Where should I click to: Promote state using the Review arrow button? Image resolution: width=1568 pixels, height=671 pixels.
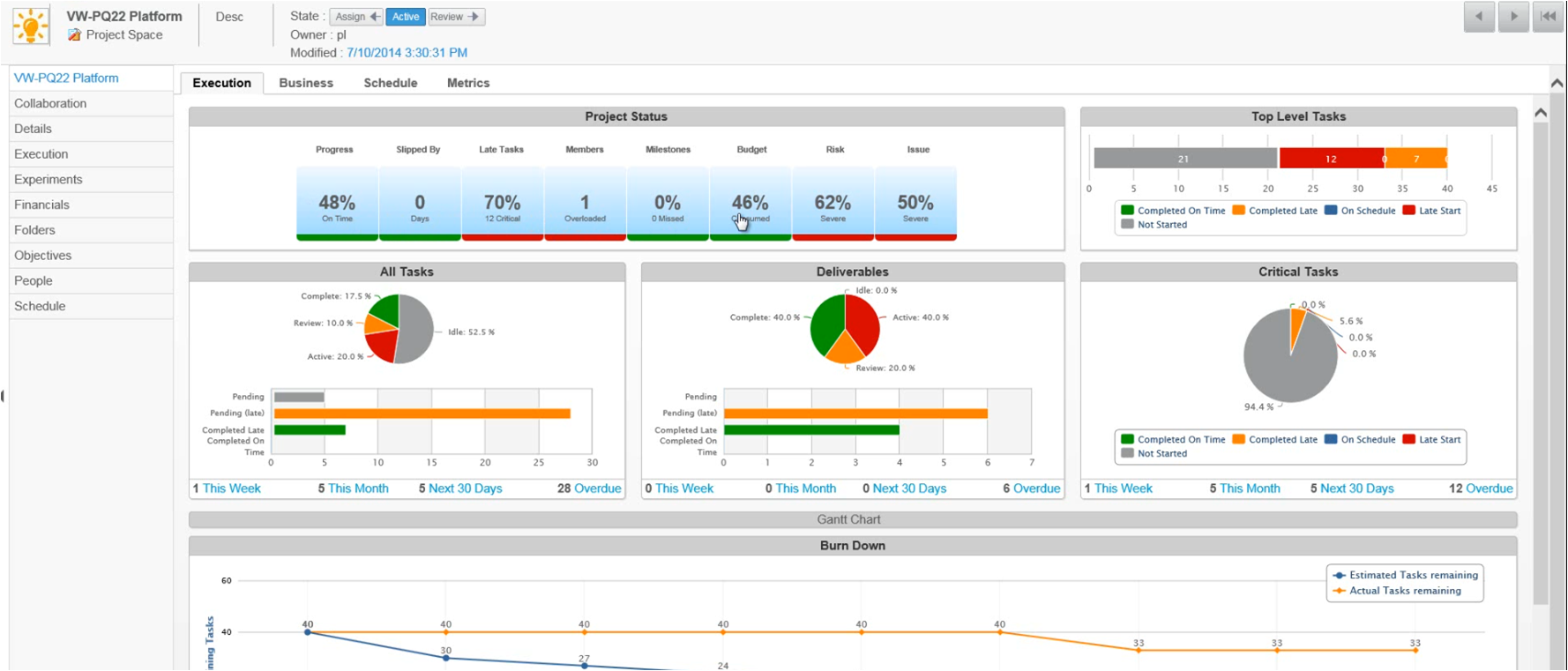(x=455, y=17)
